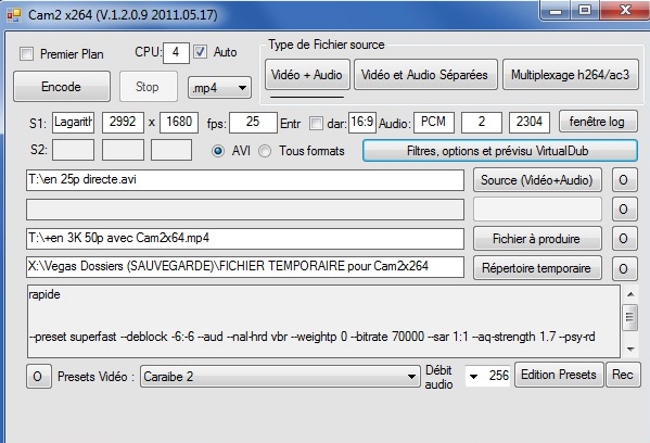Screen dimensions: 650x443
Task: Click the output path field with Cam2x64.mp4
Action: click(245, 239)
